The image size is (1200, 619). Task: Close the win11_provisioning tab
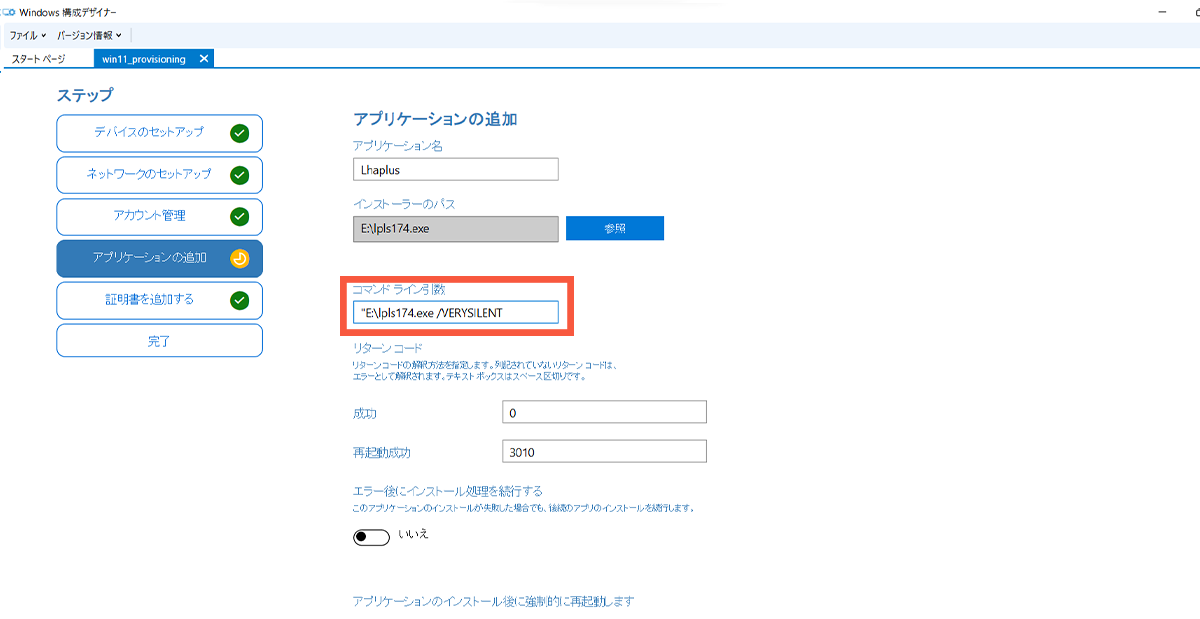click(x=204, y=59)
